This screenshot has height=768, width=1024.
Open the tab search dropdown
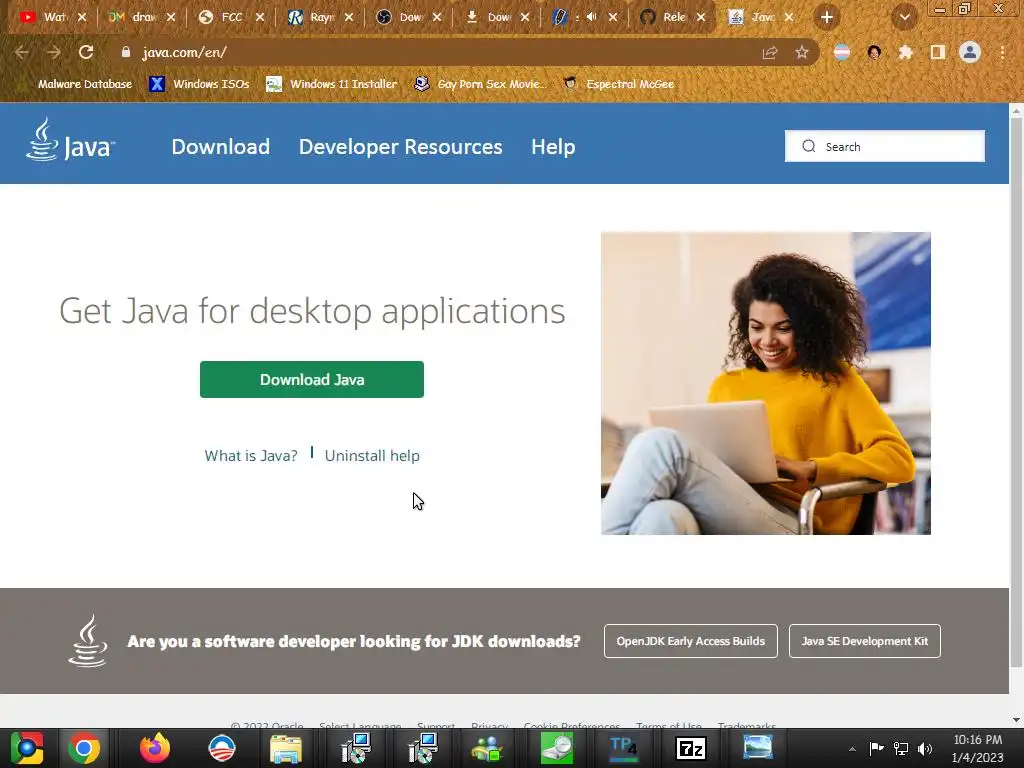904,17
